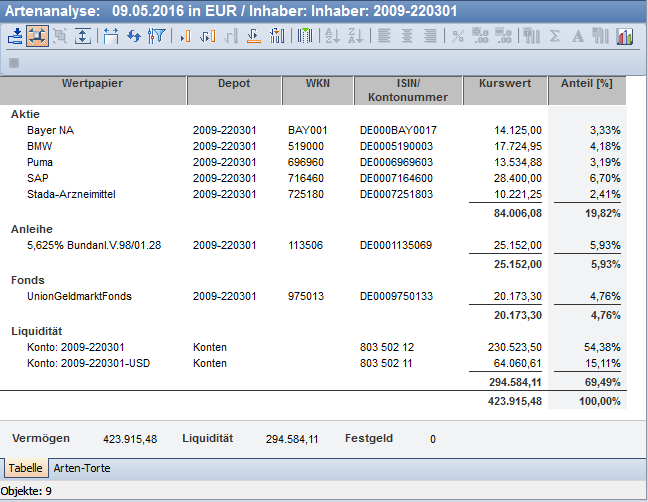Screen dimensions: 648x502
Task: Select the Tabelle tab
Action: [25, 468]
